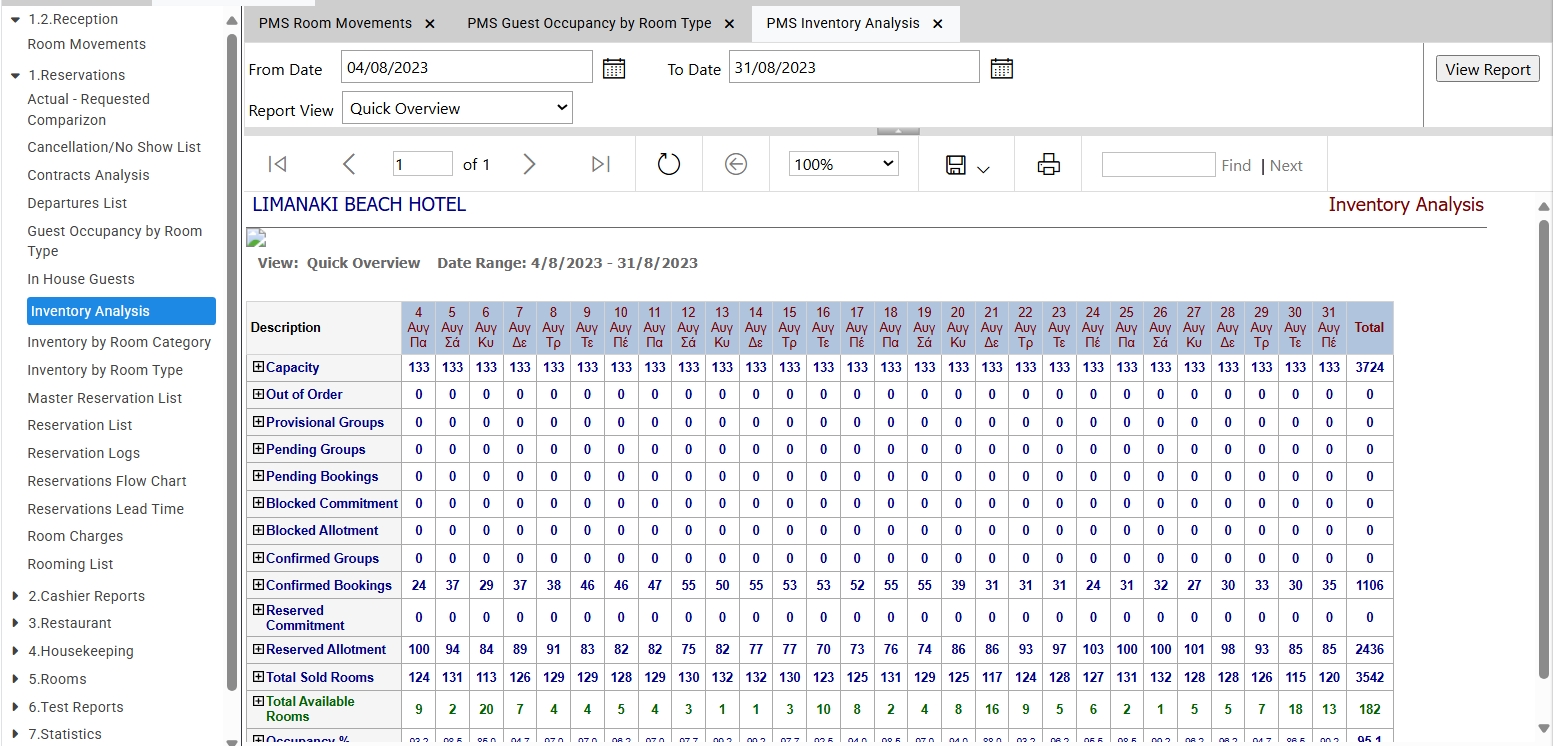The width and height of the screenshot is (1553, 746).
Task: Open the From Date calendar picker
Action: pyautogui.click(x=614, y=69)
